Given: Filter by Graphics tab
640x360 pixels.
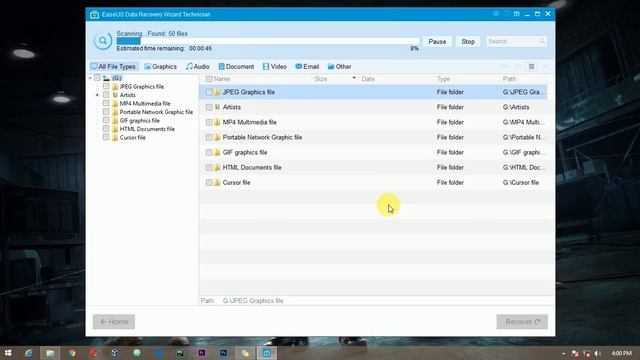Looking at the screenshot, I should (160, 67).
